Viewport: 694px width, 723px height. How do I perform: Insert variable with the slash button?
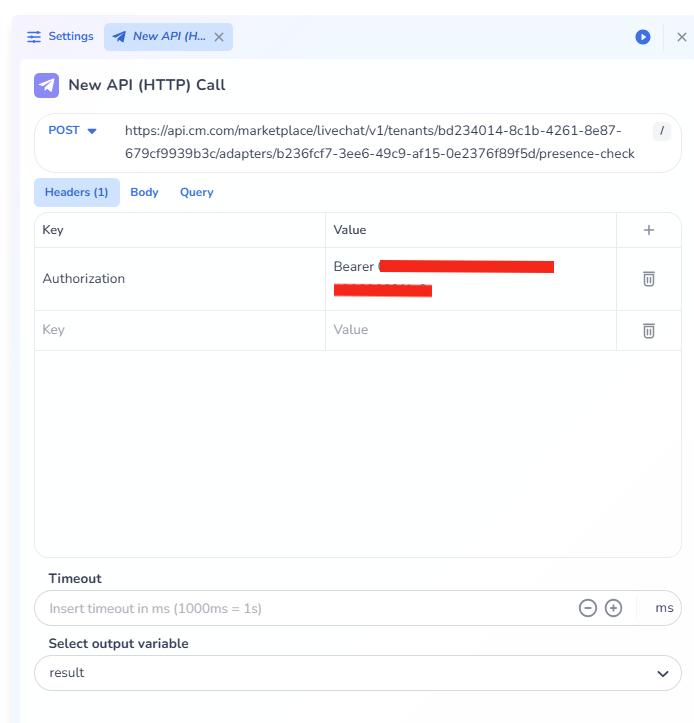coord(662,131)
